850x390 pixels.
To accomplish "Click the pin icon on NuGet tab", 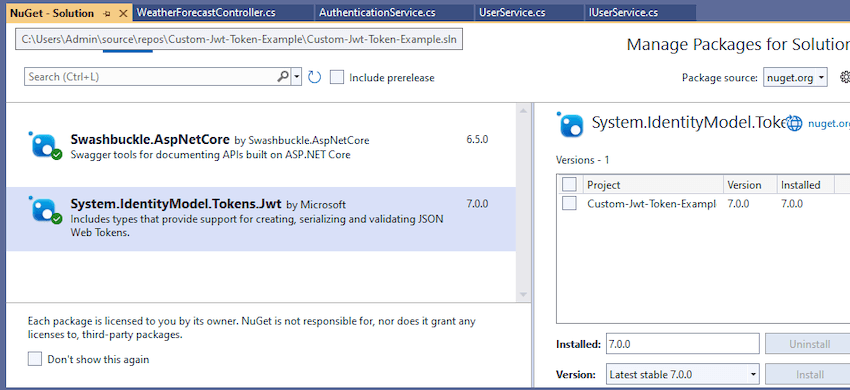I will click(107, 14).
